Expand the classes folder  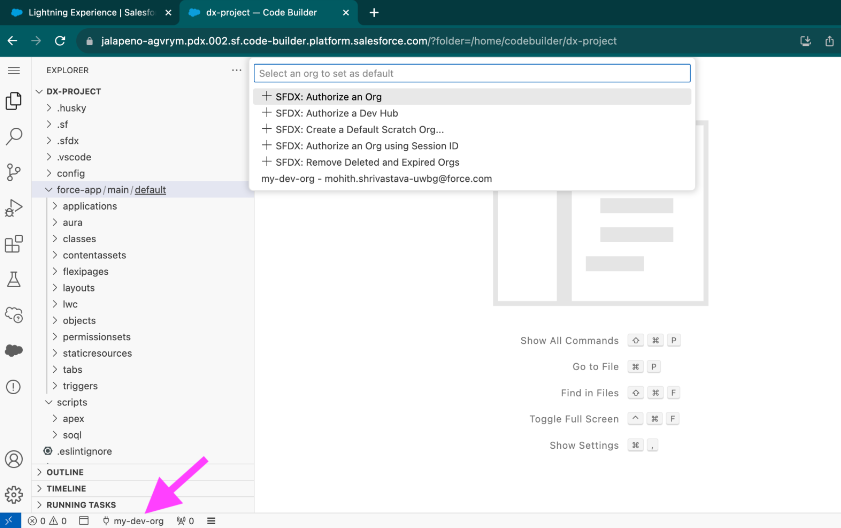(x=79, y=239)
